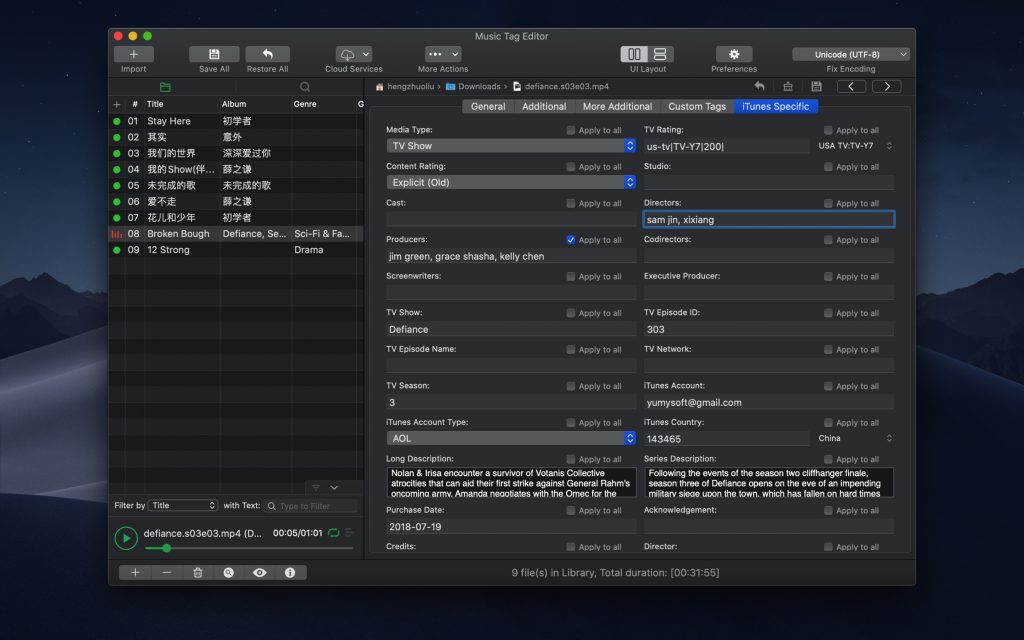The height and width of the screenshot is (640, 1024).
Task: Click the Restore All arrow icon
Action: [x=268, y=54]
